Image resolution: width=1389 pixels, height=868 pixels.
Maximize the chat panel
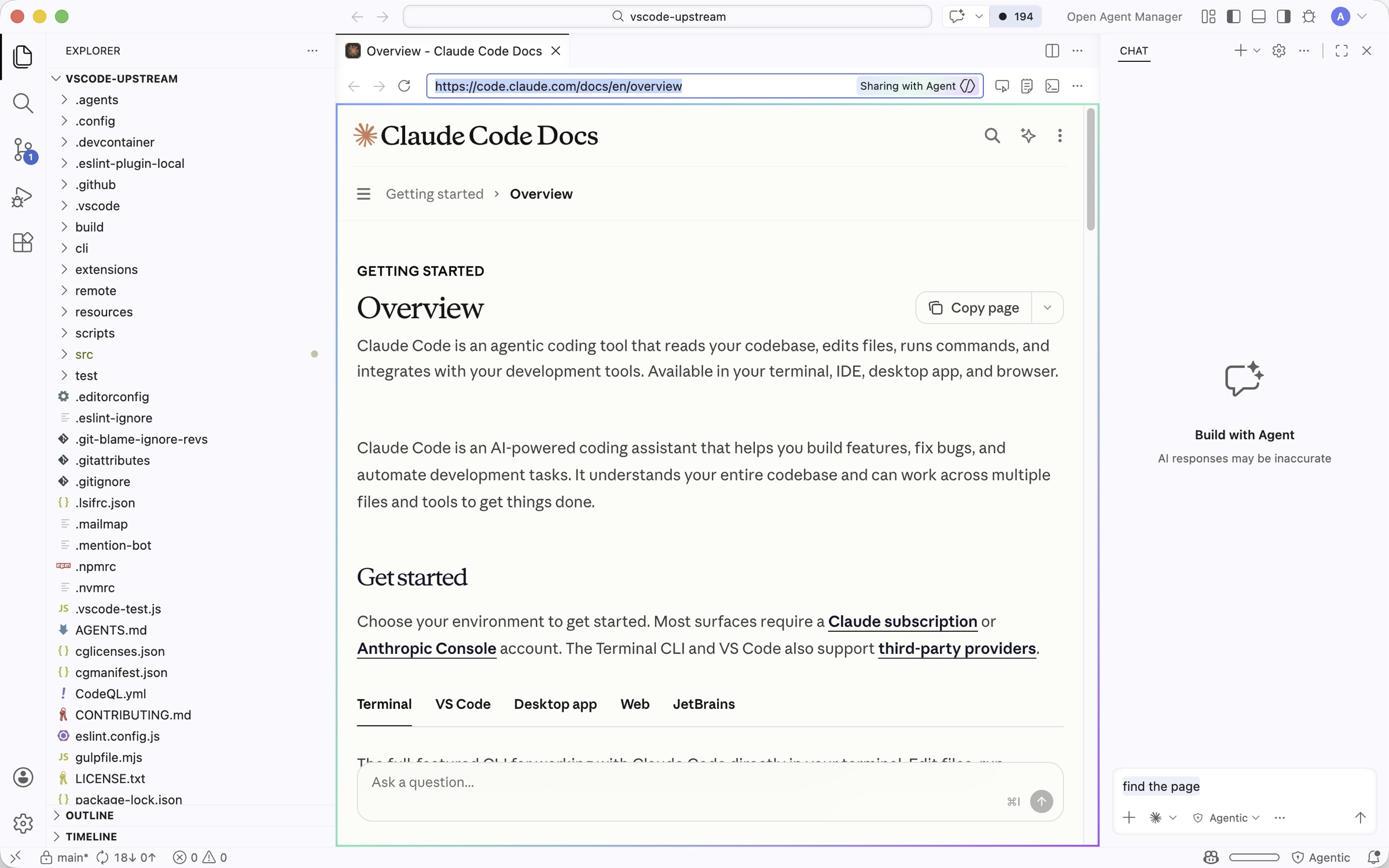coord(1342,51)
